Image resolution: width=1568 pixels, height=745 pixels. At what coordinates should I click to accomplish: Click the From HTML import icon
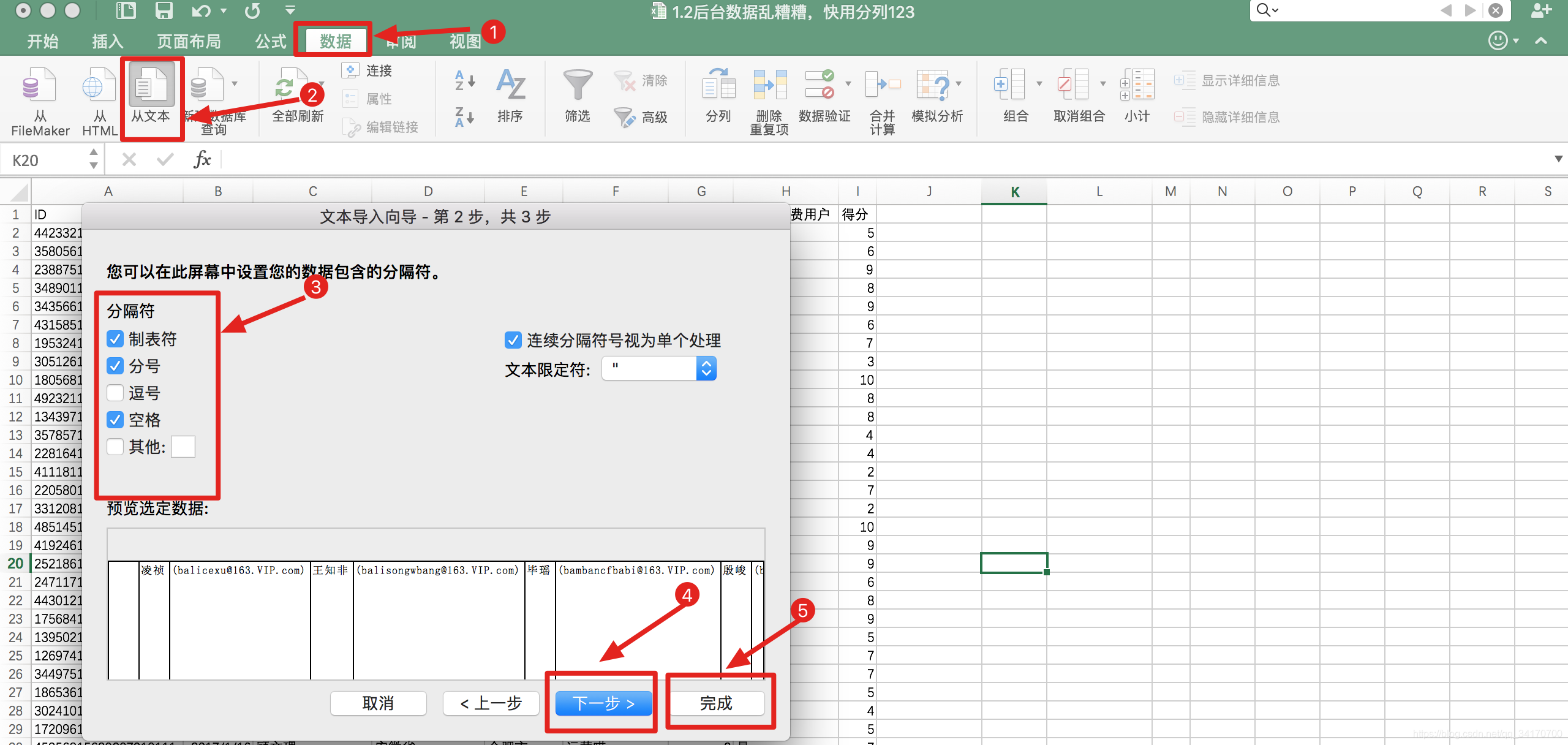tap(99, 86)
